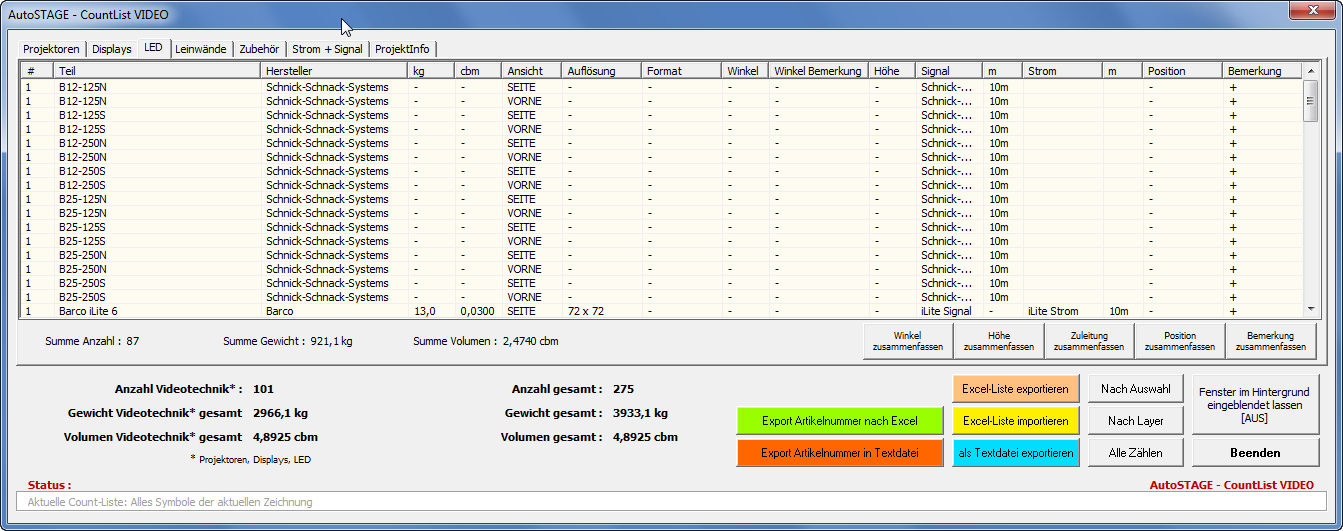Open the Strom + Signal tab
Screen dimensions: 1343x531
(x=327, y=49)
